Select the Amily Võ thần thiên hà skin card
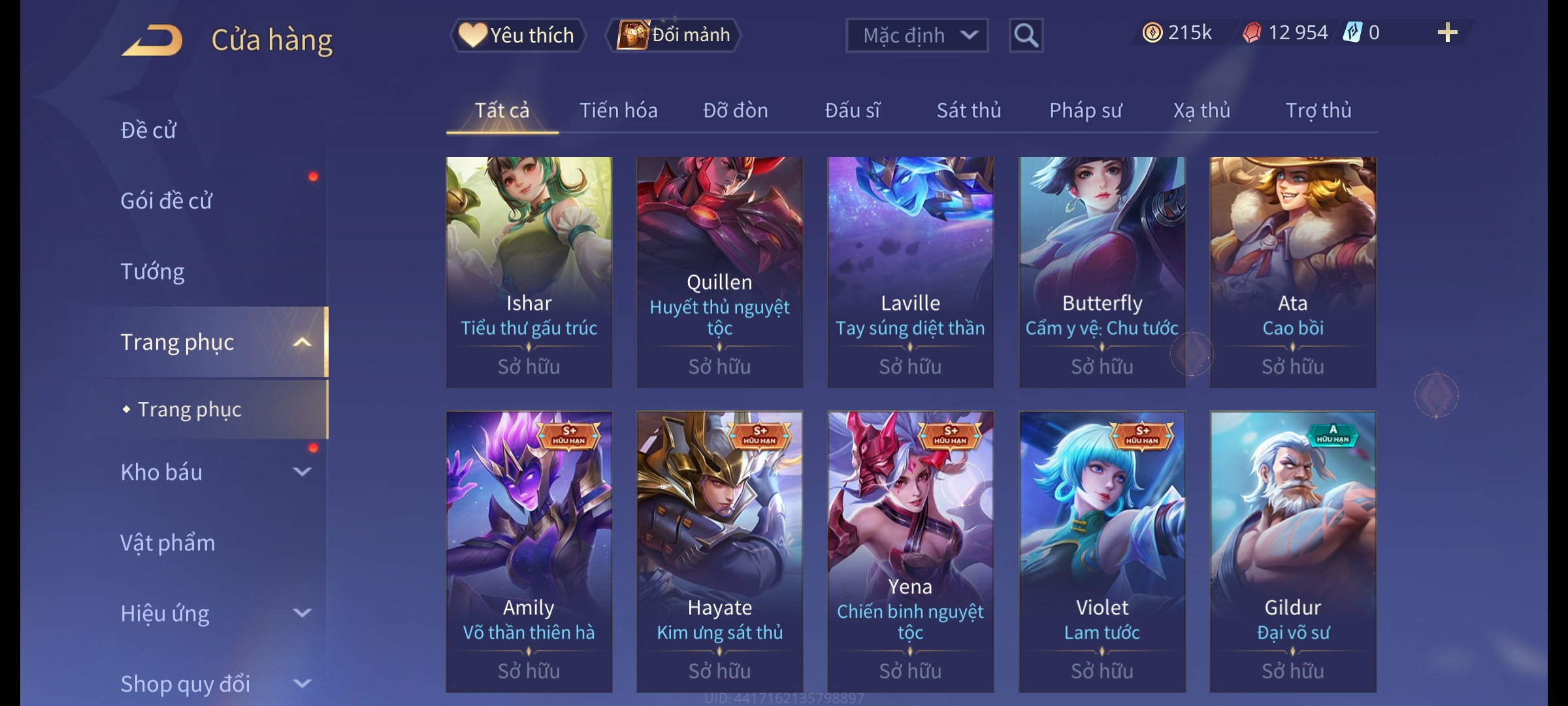This screenshot has width=1568, height=706. click(x=529, y=552)
